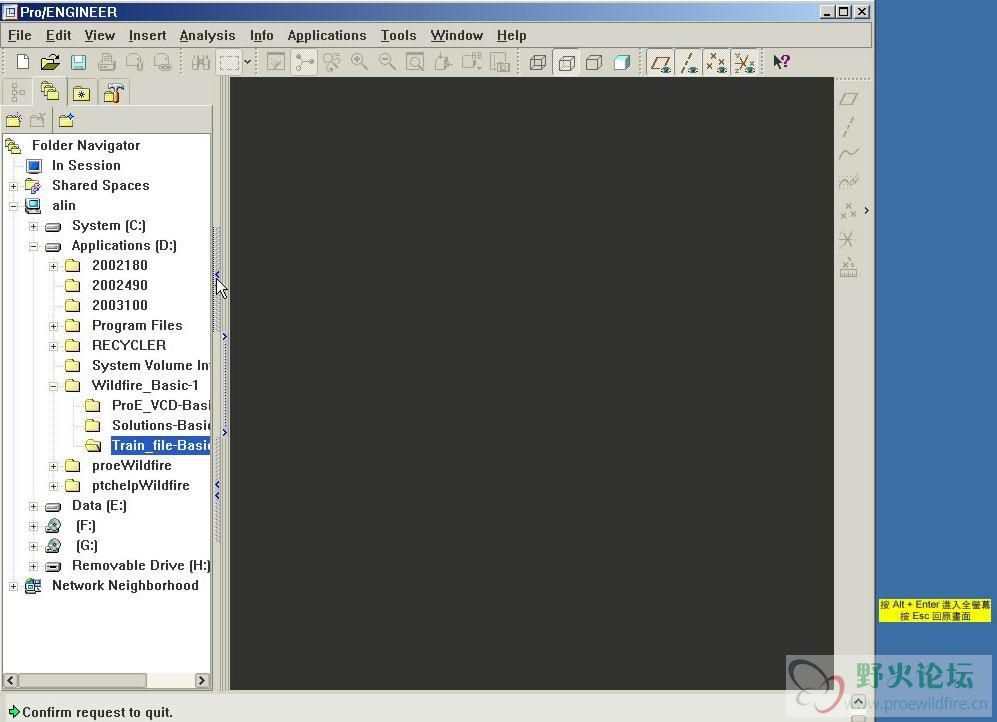
Task: Select the In Session tree item
Action: (86, 165)
